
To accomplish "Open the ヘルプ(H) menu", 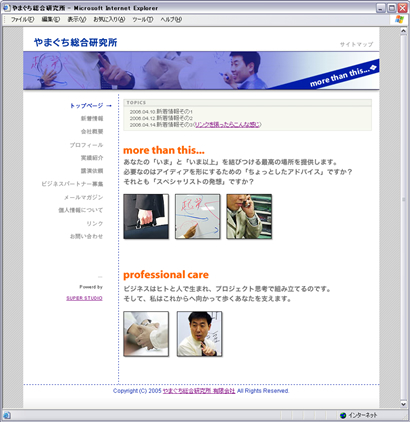I will (x=171, y=19).
